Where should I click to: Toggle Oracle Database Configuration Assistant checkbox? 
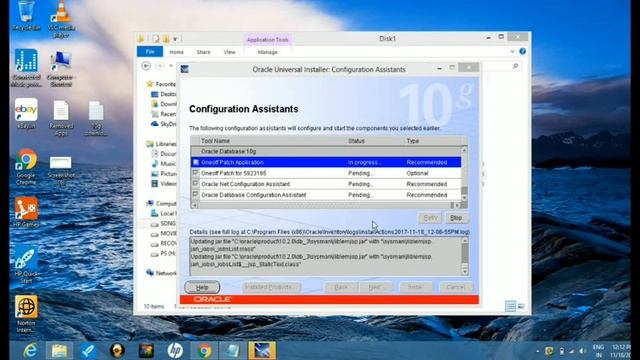click(x=196, y=194)
